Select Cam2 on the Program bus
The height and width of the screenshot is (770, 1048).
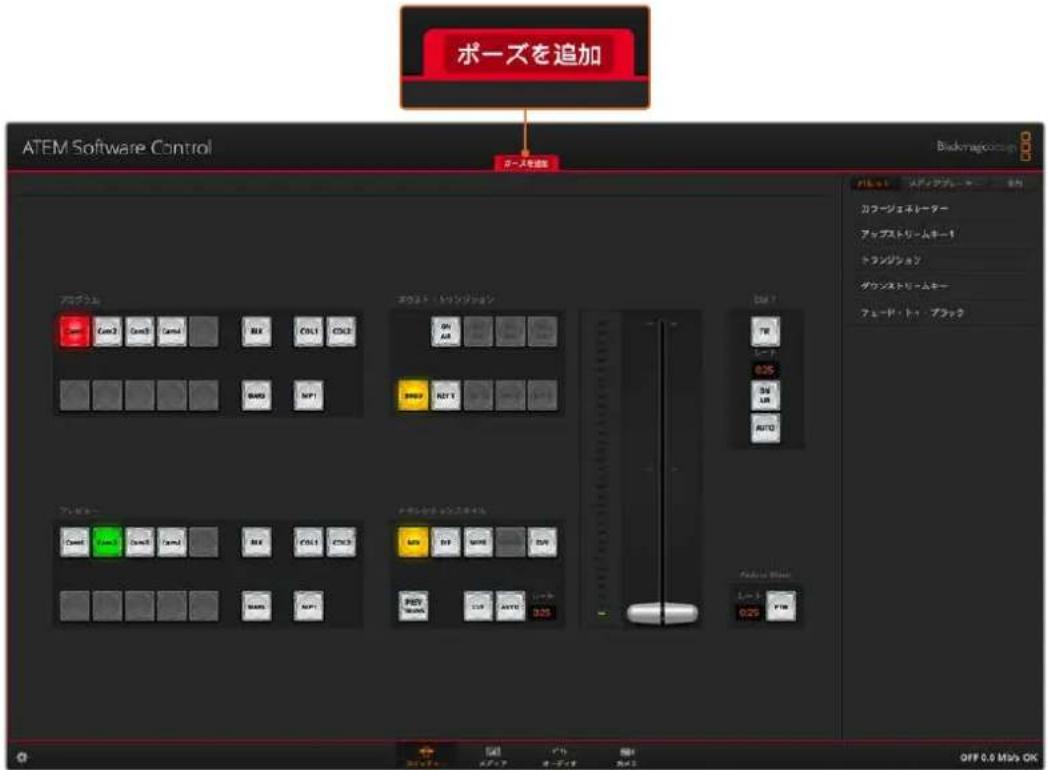107,331
